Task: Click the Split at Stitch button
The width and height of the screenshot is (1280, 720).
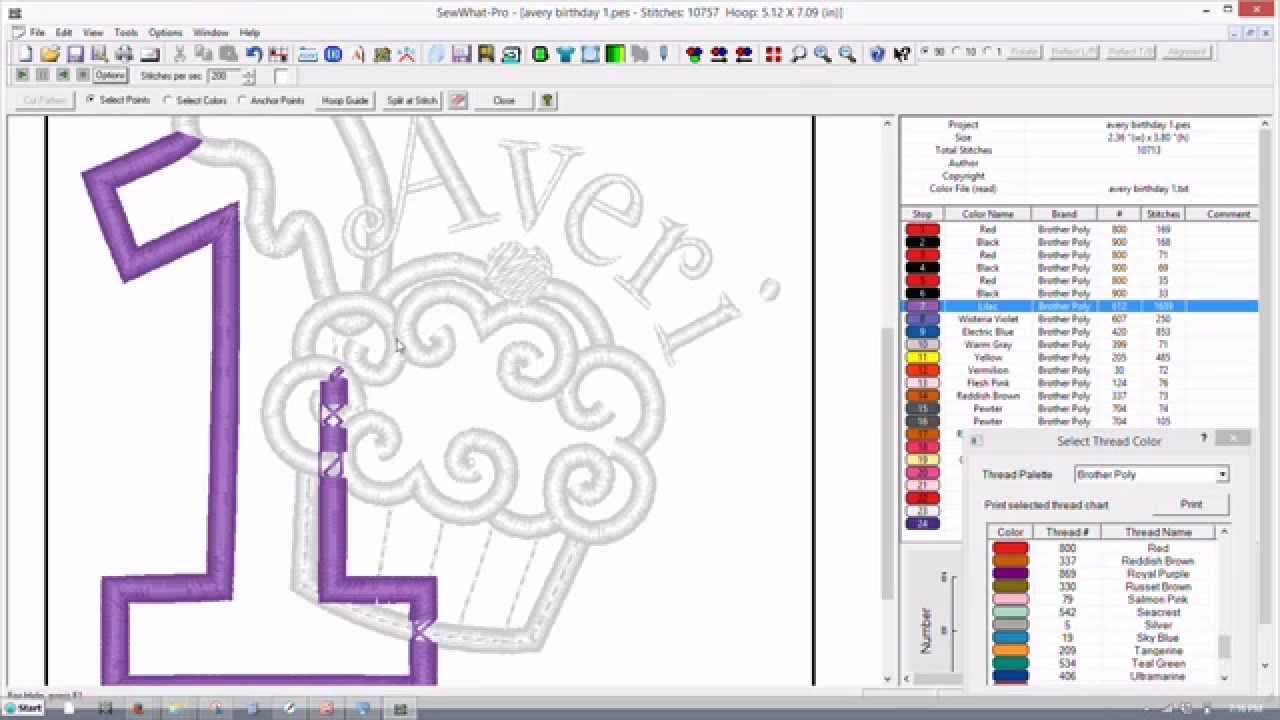Action: [412, 100]
